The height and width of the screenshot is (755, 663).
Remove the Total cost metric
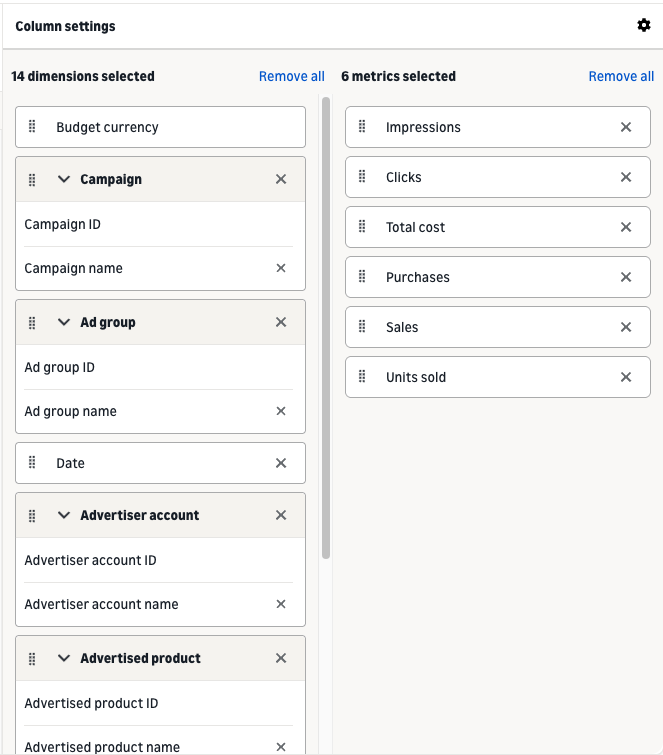625,227
